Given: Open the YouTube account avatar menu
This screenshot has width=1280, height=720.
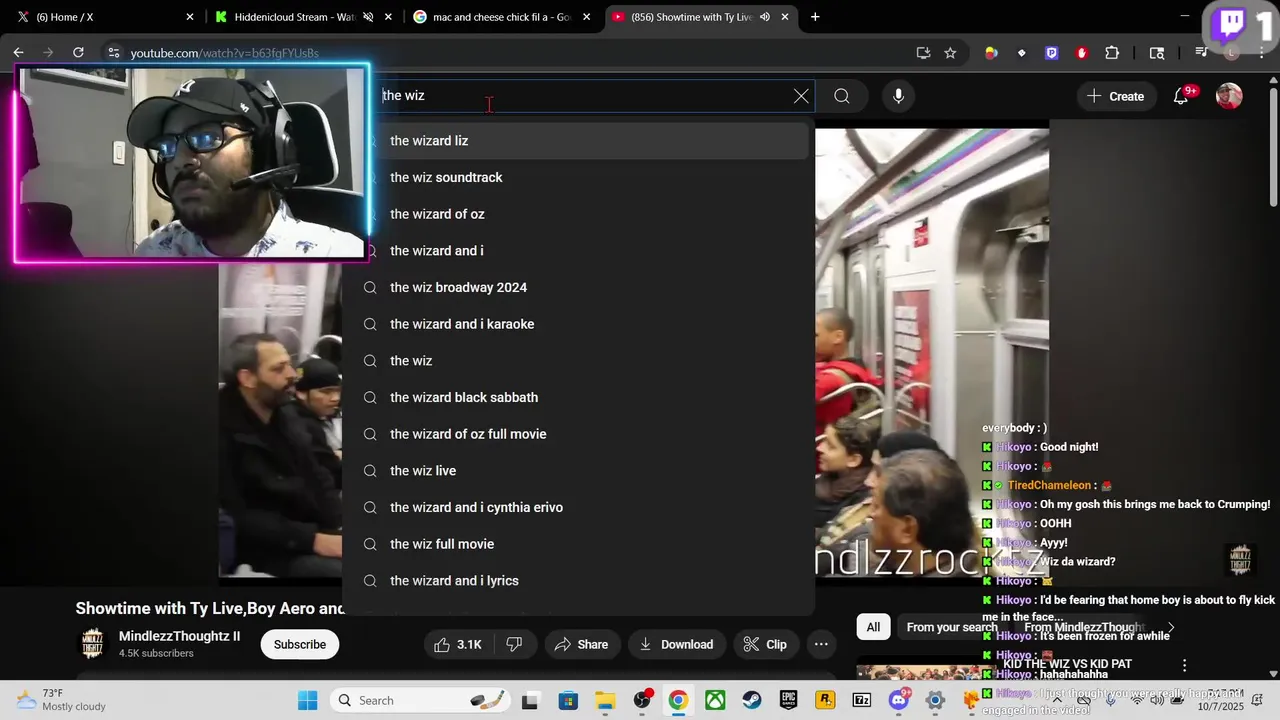Looking at the screenshot, I should click(x=1229, y=96).
